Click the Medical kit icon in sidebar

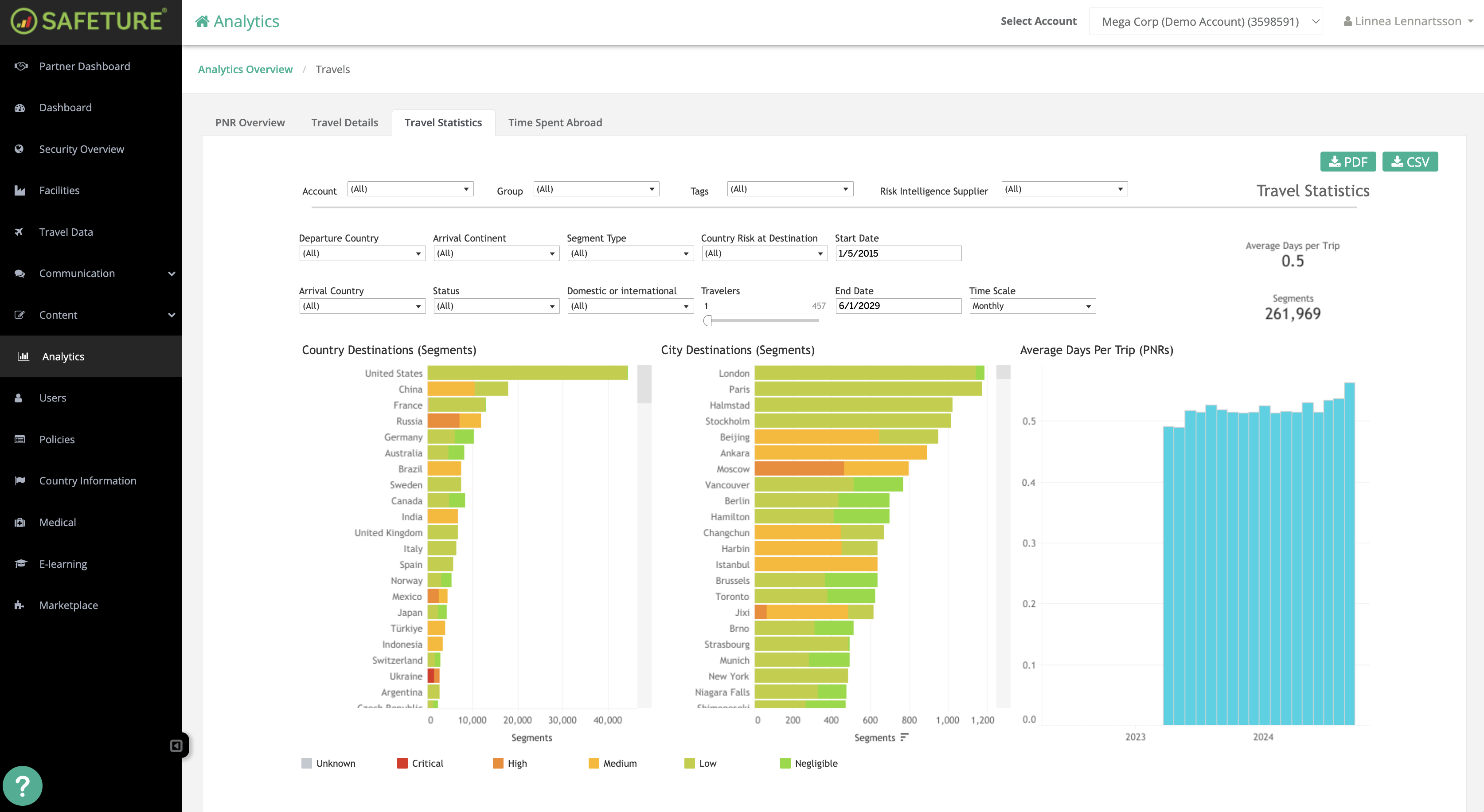tap(20, 522)
